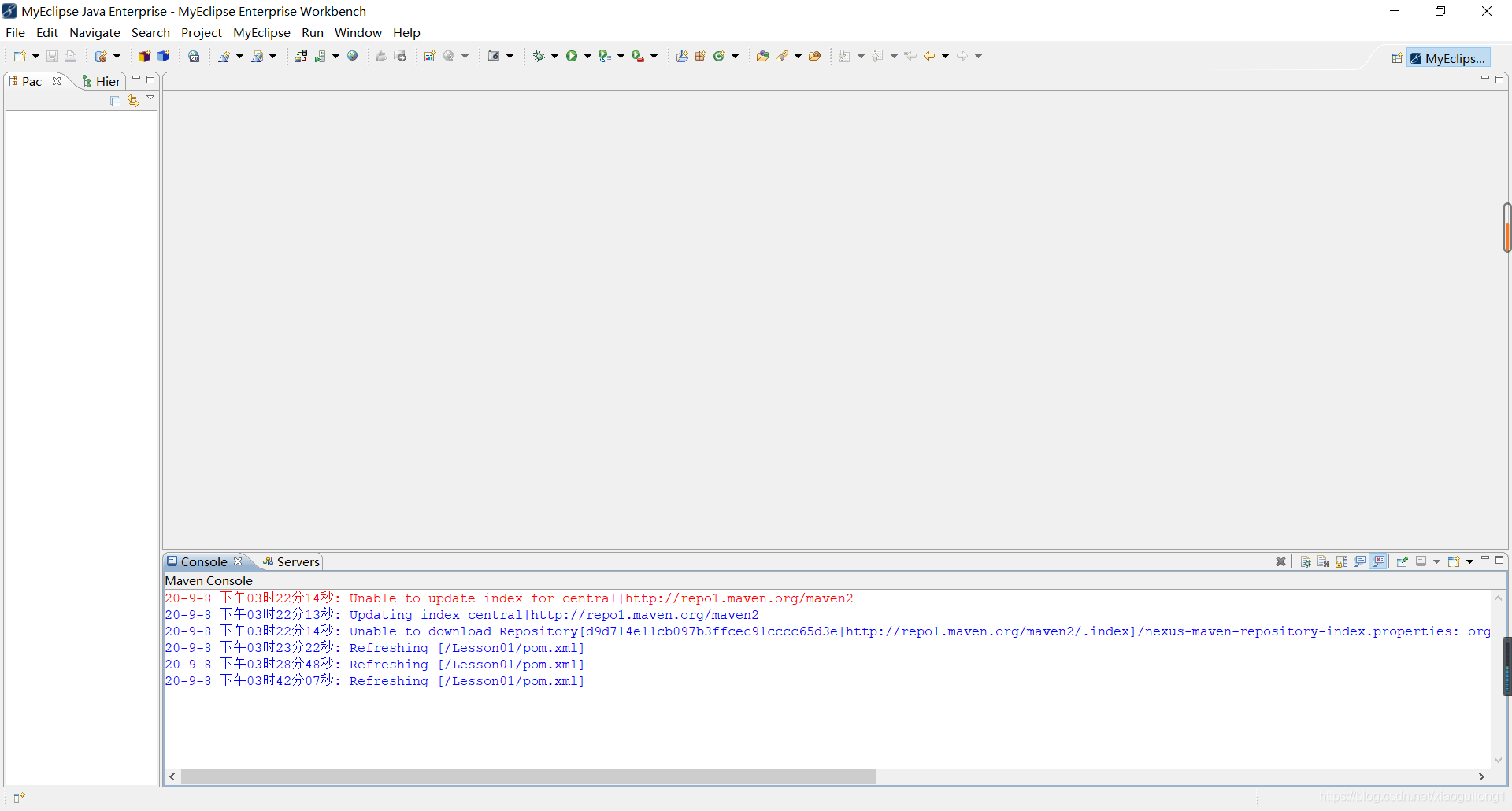The image size is (1512, 811).
Task: Click the Open Console icon
Action: point(1454,561)
